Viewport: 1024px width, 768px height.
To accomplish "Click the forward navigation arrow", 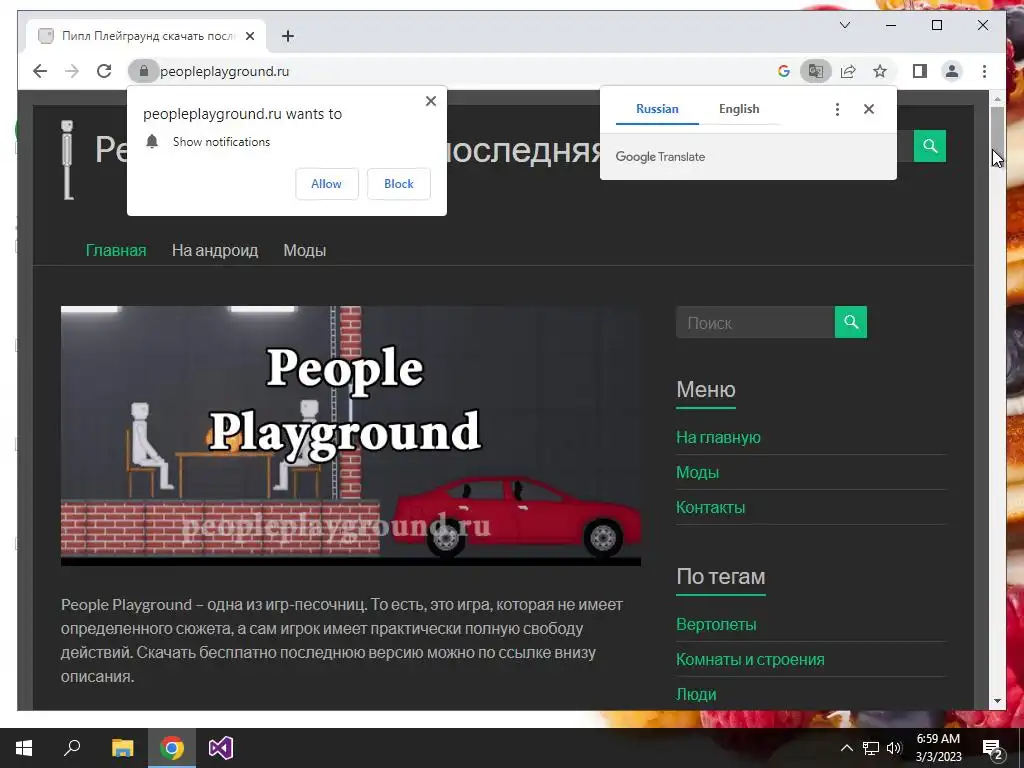I will (x=72, y=71).
